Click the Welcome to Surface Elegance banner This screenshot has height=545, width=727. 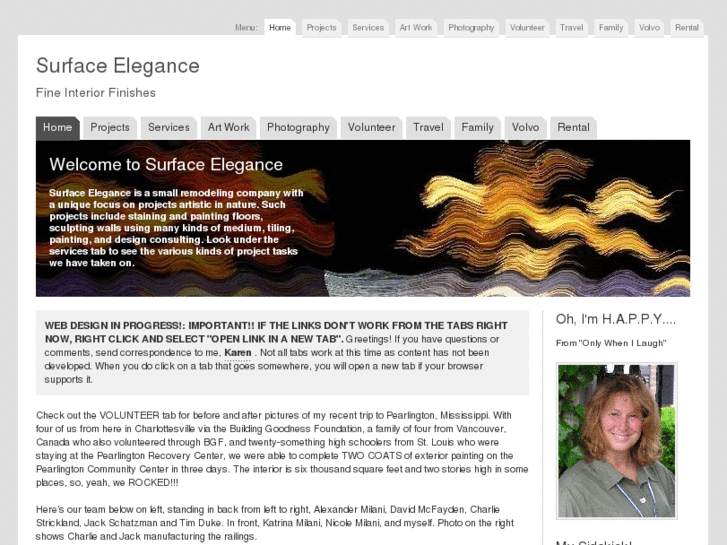[x=363, y=218]
